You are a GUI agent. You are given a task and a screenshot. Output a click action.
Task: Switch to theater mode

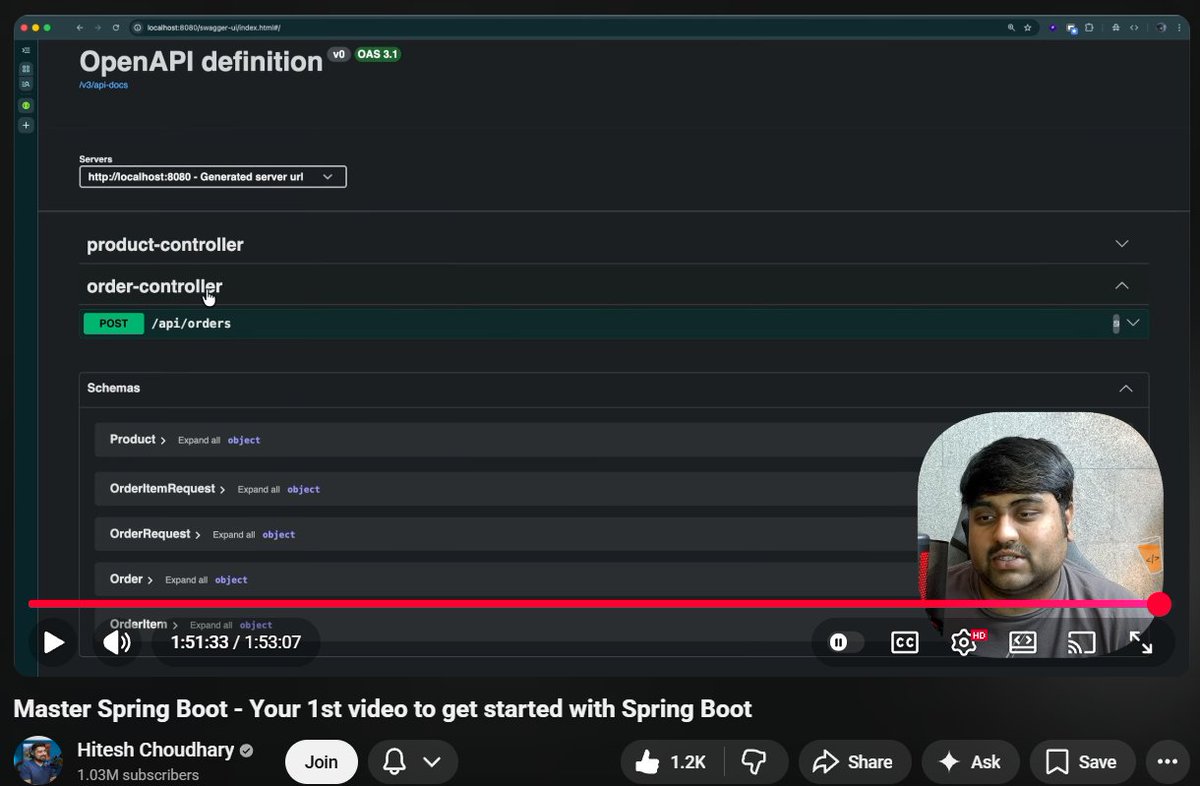pyautogui.click(x=1022, y=643)
